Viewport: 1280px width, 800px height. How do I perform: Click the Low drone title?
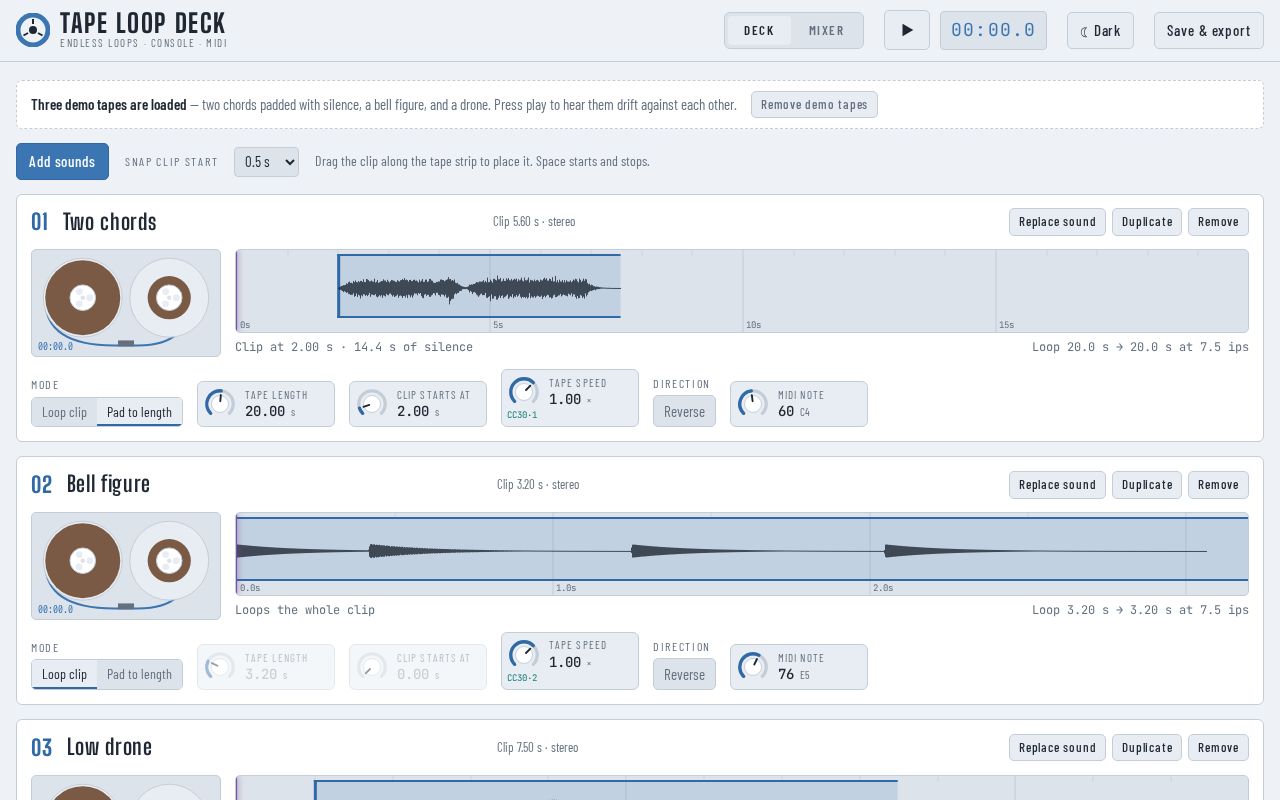coord(109,748)
